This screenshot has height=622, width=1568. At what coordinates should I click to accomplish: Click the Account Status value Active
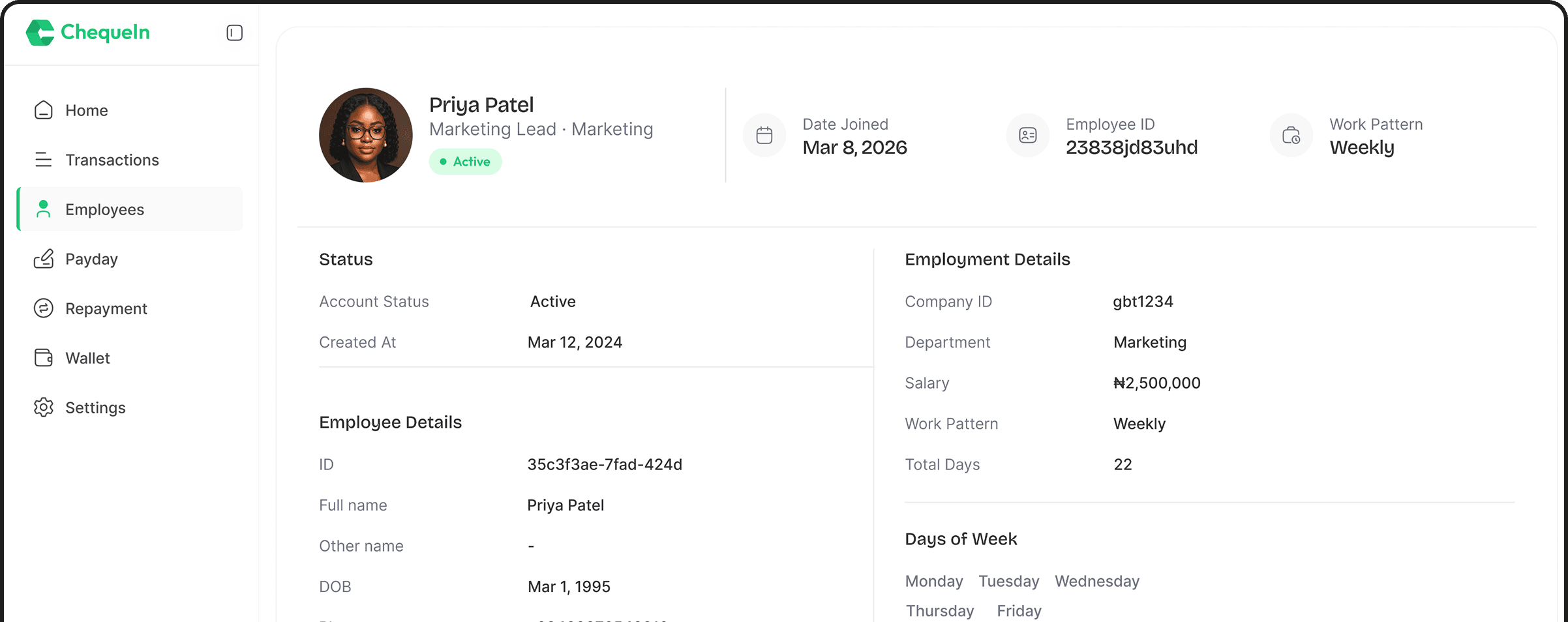point(553,302)
